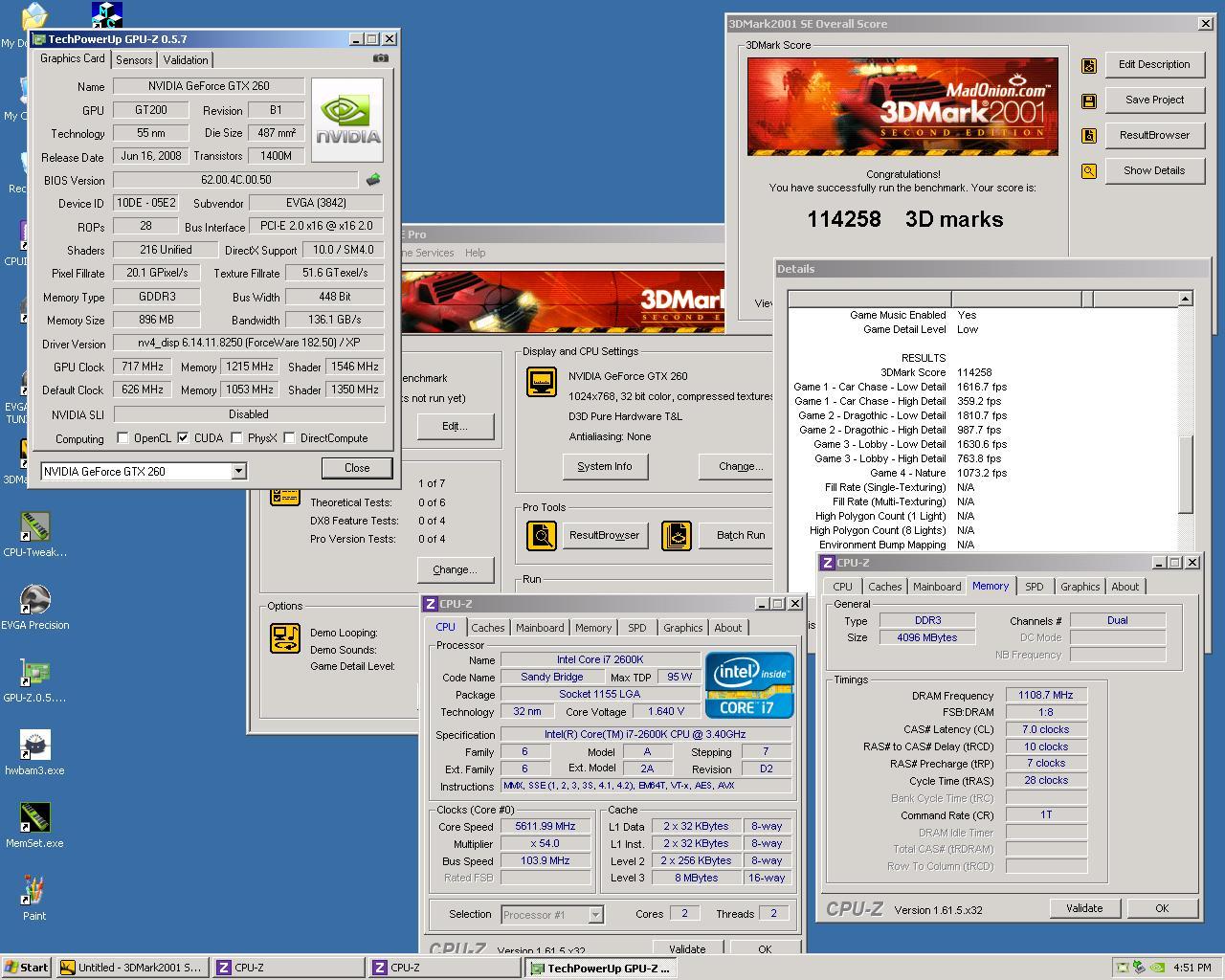The height and width of the screenshot is (980, 1225).
Task: Open the CPU-Tweaker desktop icon
Action: pos(34,534)
